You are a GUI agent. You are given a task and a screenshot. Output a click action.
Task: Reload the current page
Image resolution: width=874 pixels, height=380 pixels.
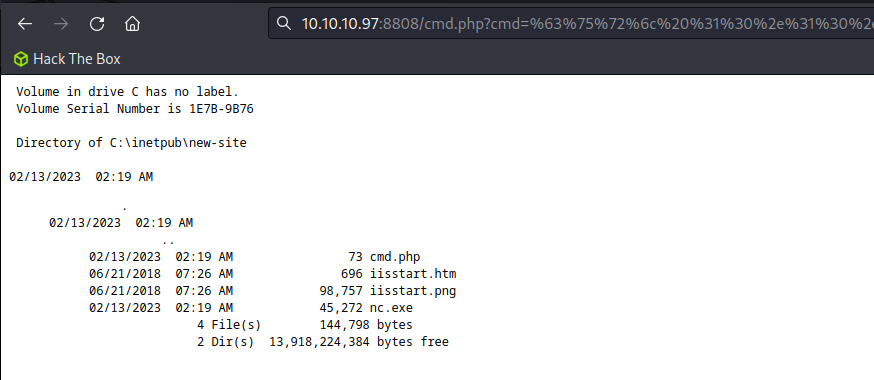(x=97, y=23)
